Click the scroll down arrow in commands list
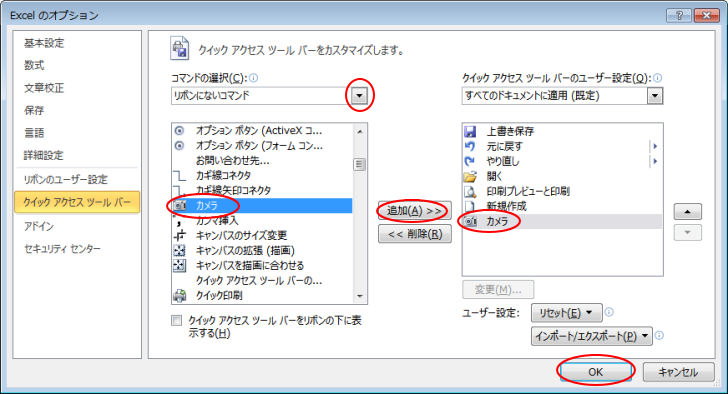This screenshot has width=728, height=394. tap(360, 296)
